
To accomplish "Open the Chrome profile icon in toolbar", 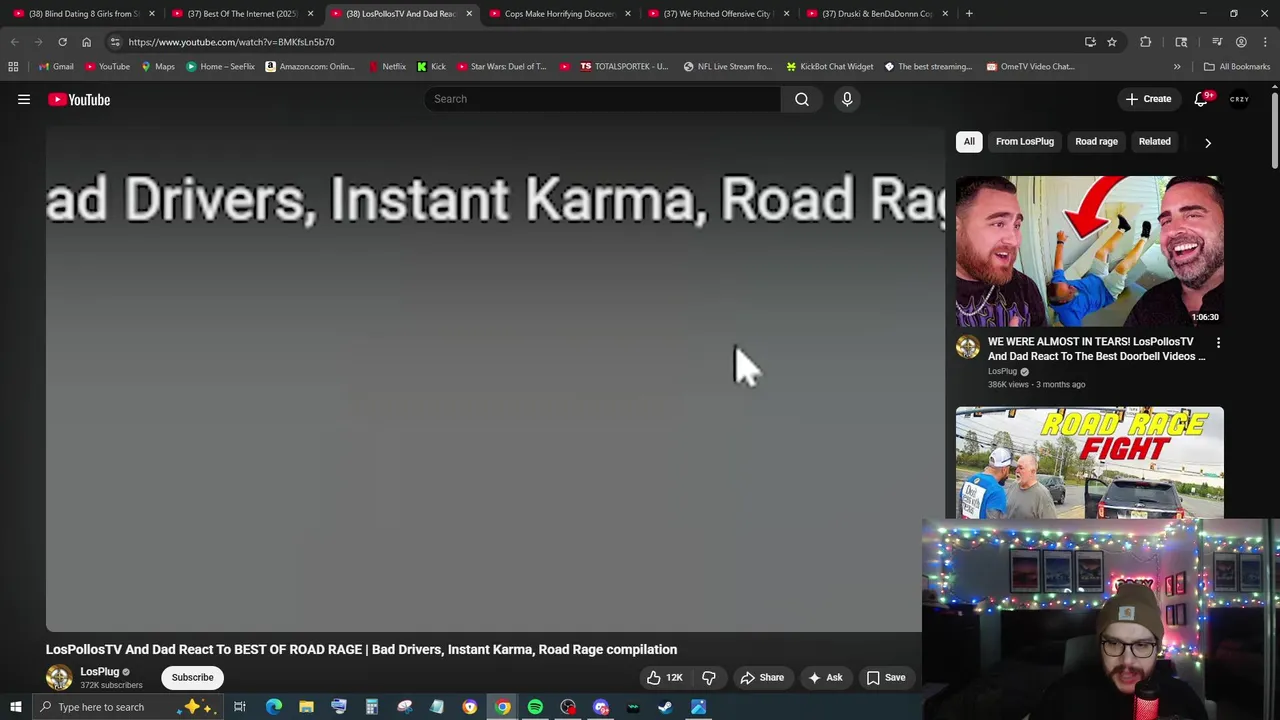I will coord(1241,42).
